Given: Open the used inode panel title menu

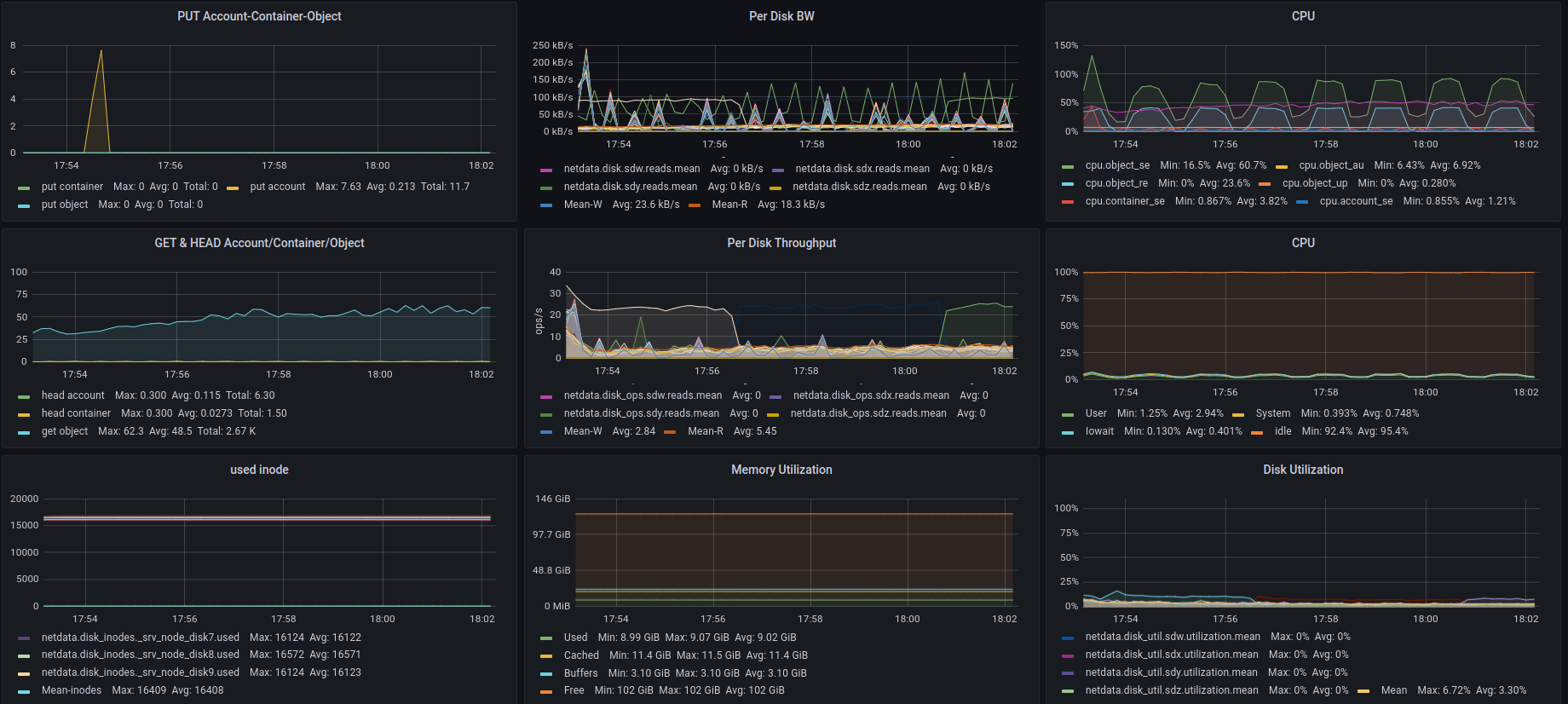Looking at the screenshot, I should click(259, 470).
